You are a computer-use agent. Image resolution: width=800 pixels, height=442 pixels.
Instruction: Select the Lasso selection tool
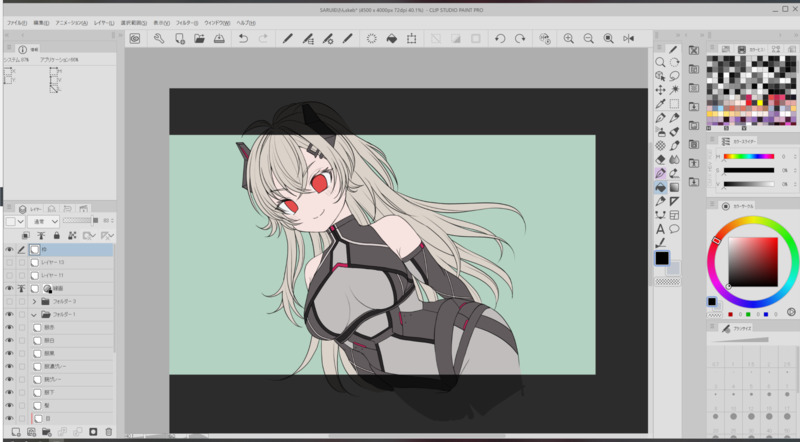[x=674, y=76]
